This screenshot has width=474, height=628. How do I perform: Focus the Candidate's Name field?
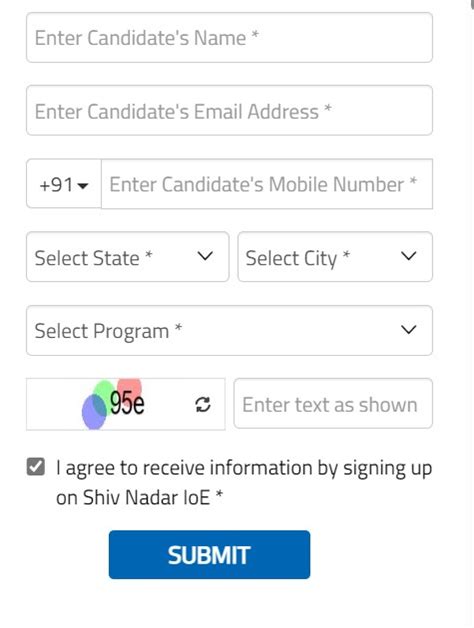point(229,38)
